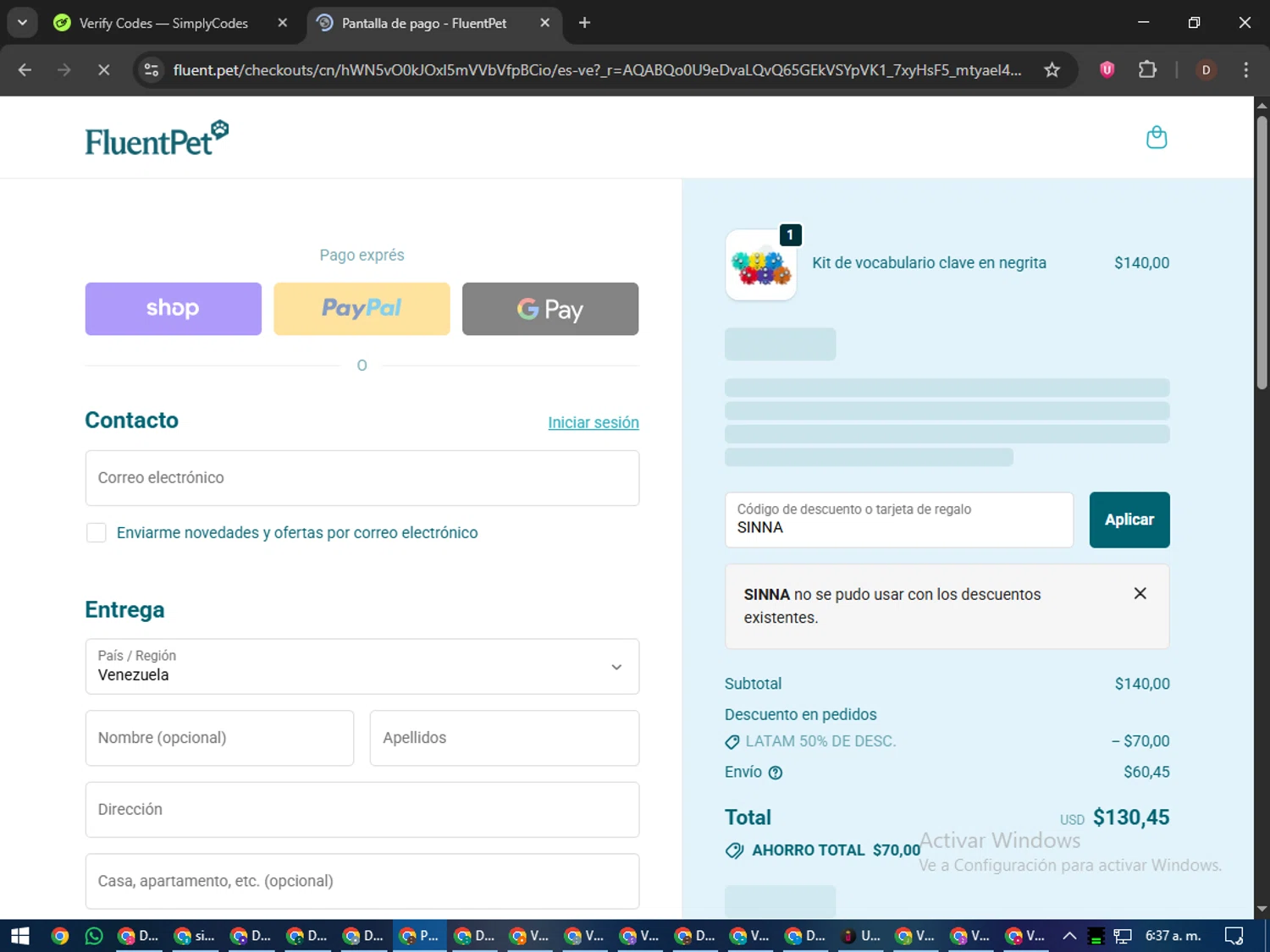This screenshot has height=952, width=1270.
Task: Pay with Shop Pay express button
Action: tap(174, 309)
